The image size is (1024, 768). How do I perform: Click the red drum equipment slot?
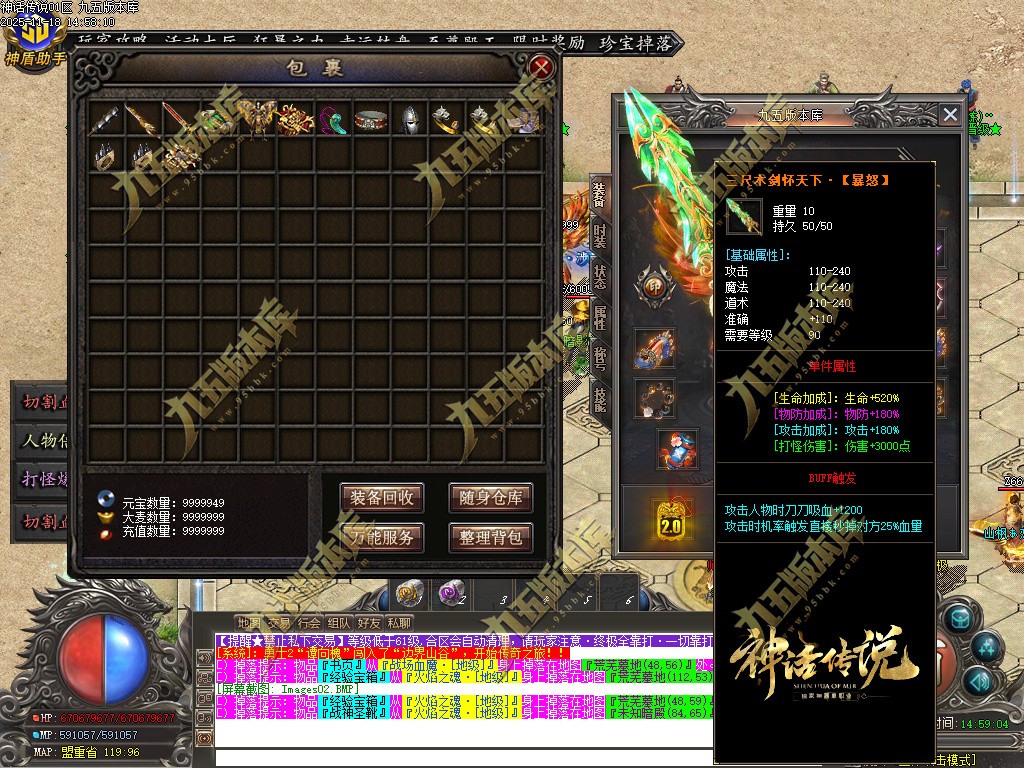(x=654, y=349)
